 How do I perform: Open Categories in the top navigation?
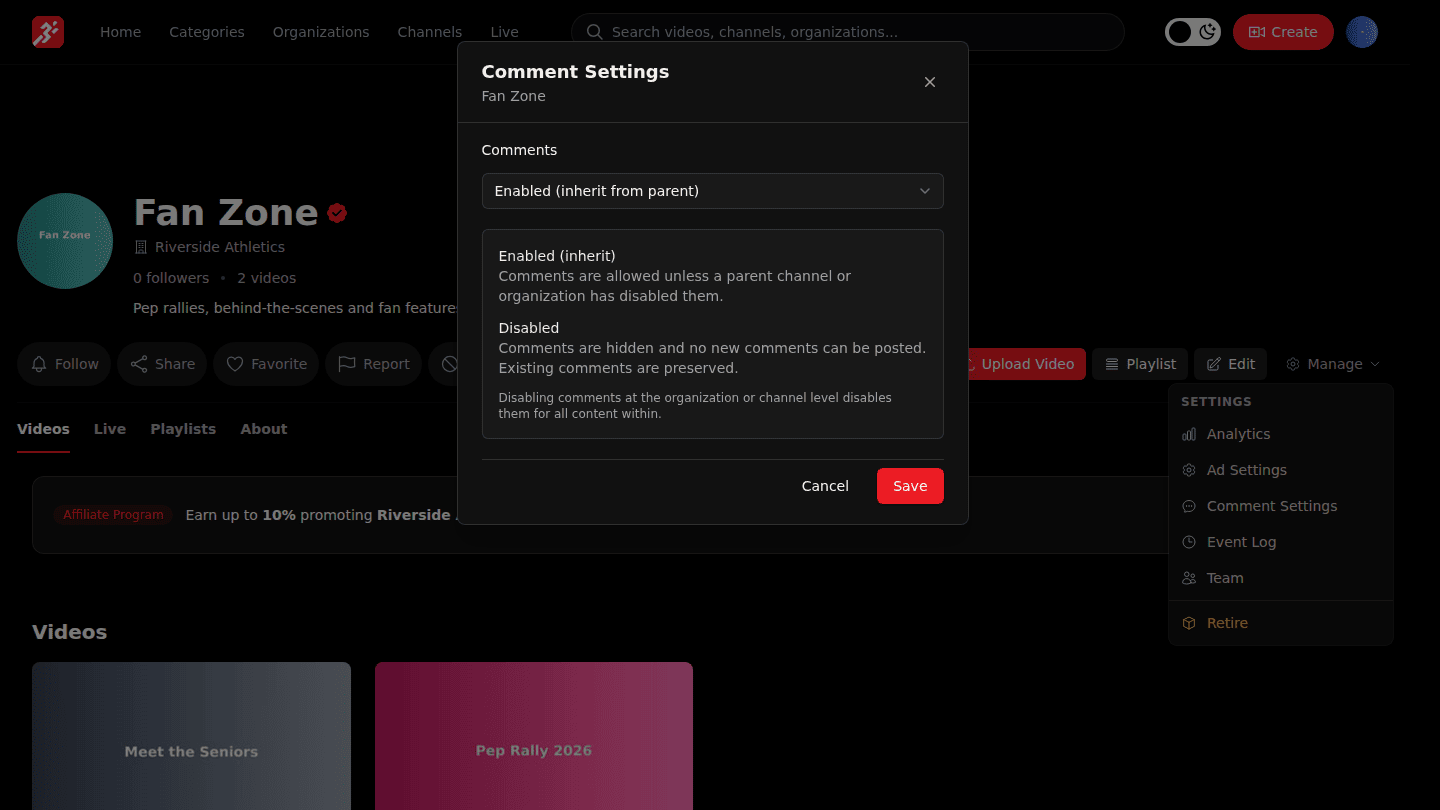click(x=207, y=32)
